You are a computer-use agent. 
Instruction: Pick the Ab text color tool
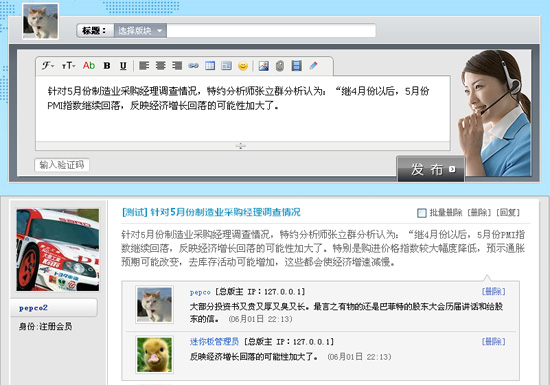click(89, 66)
